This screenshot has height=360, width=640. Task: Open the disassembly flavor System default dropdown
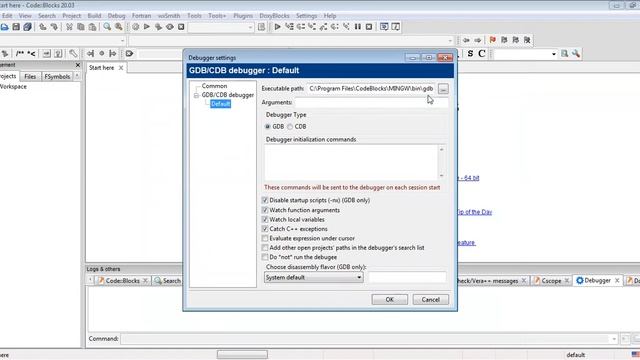pyautogui.click(x=313, y=278)
